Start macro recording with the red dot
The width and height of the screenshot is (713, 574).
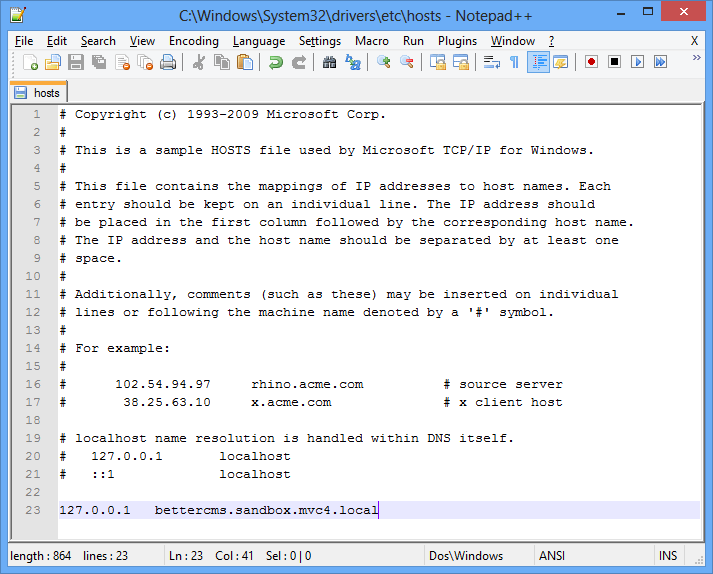pyautogui.click(x=591, y=62)
